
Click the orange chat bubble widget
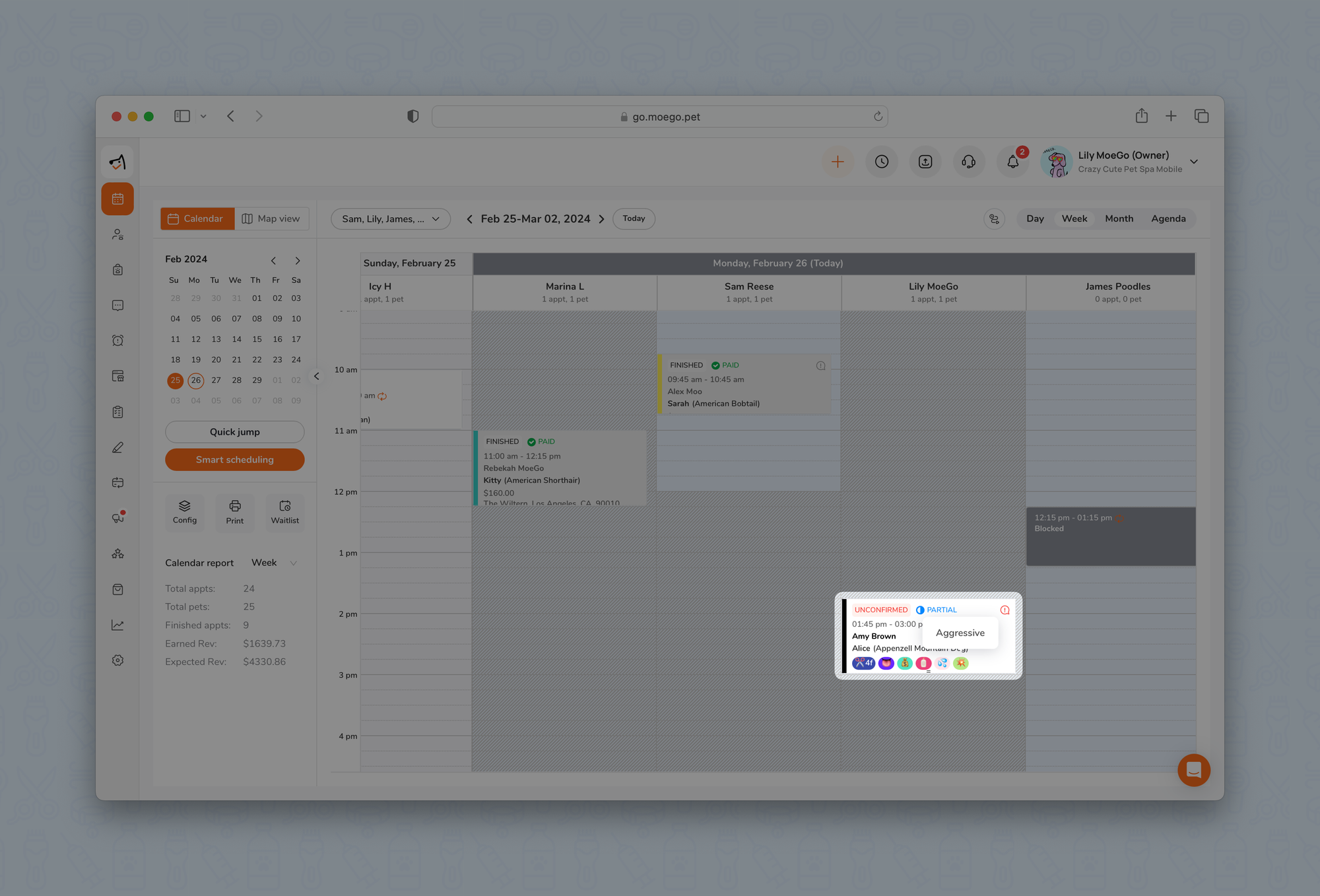point(1193,770)
